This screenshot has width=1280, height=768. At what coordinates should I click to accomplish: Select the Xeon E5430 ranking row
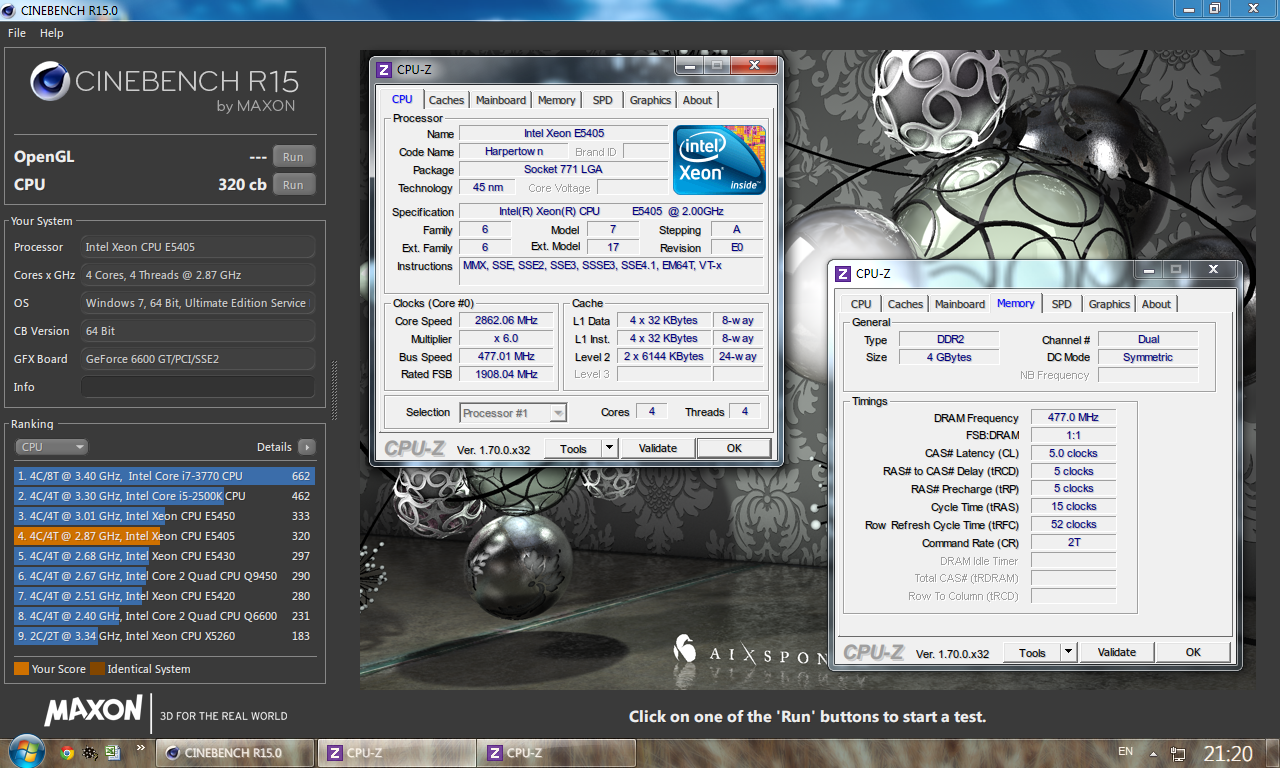pos(164,556)
